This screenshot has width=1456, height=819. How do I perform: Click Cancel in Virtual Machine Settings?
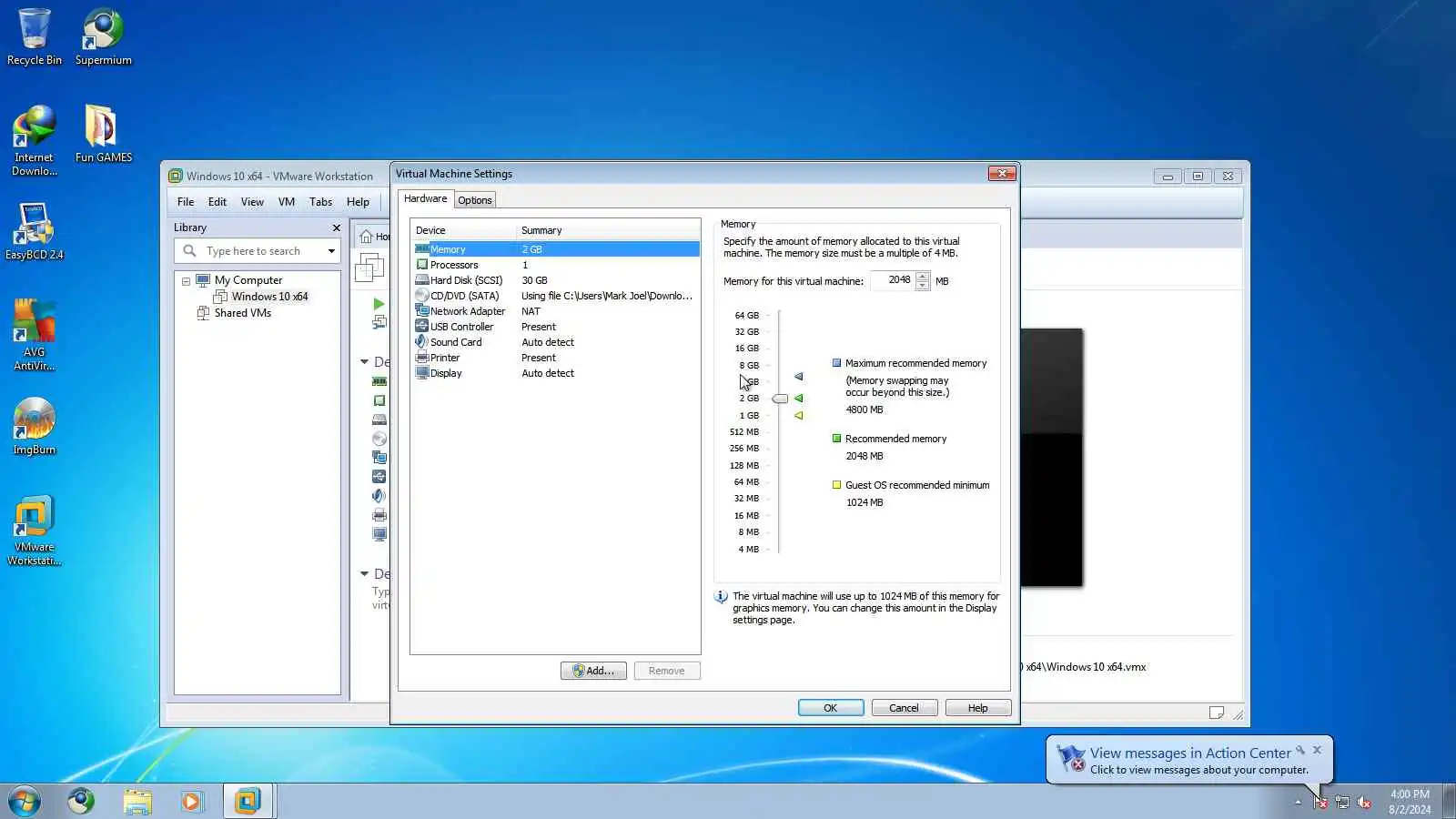click(x=905, y=708)
